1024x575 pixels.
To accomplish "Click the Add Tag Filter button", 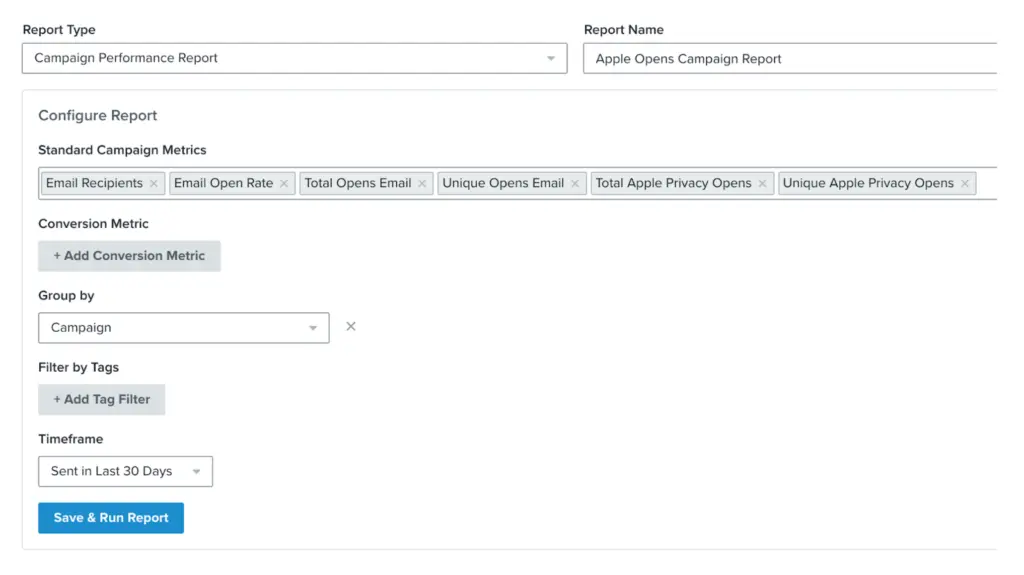I will [101, 399].
